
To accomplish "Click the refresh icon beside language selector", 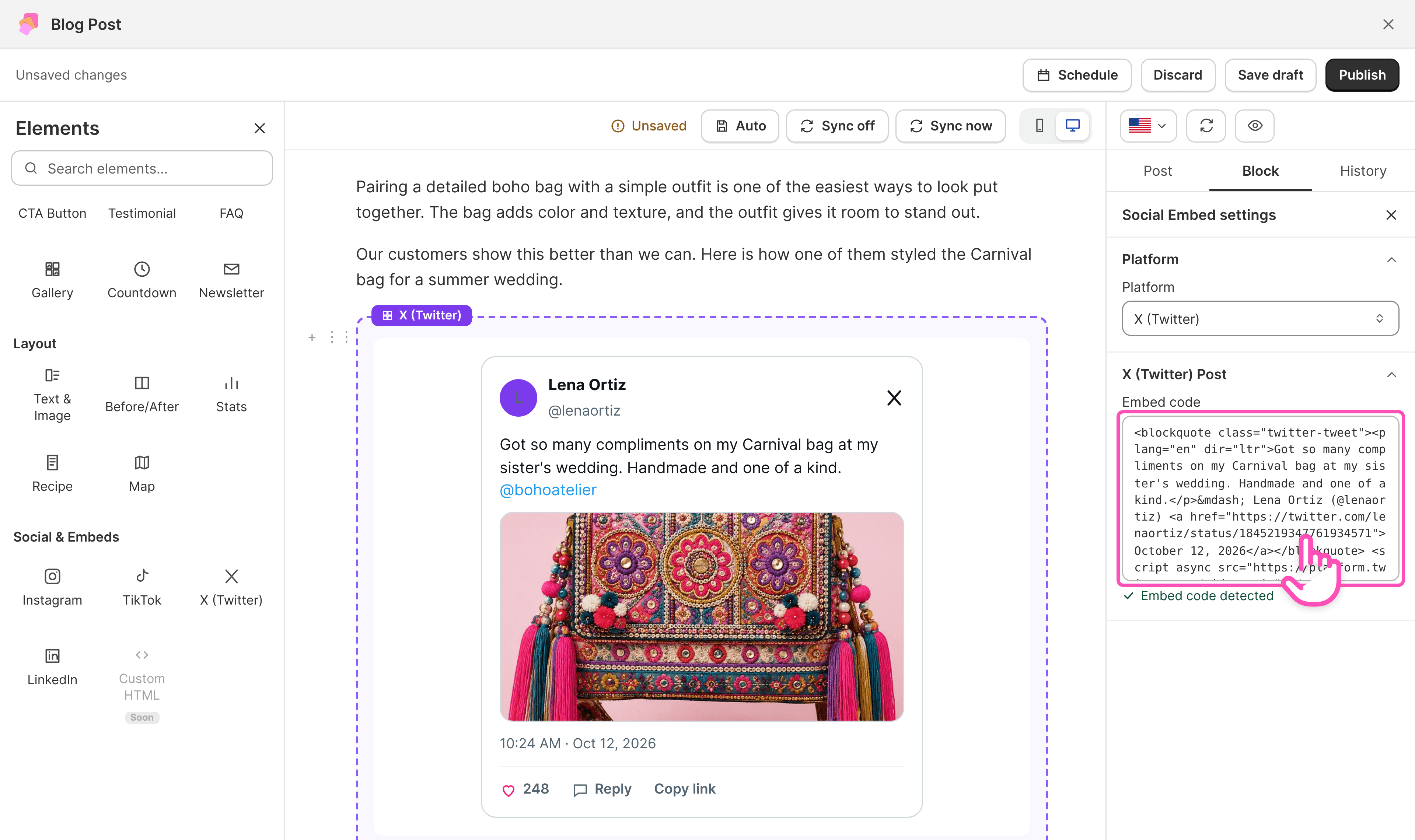I will click(1206, 126).
